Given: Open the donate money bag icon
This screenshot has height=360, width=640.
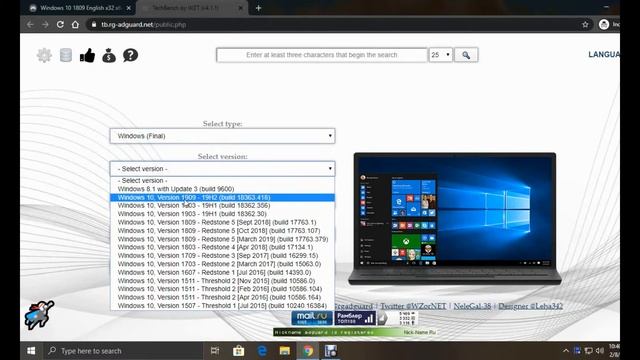Looking at the screenshot, I should (x=109, y=55).
